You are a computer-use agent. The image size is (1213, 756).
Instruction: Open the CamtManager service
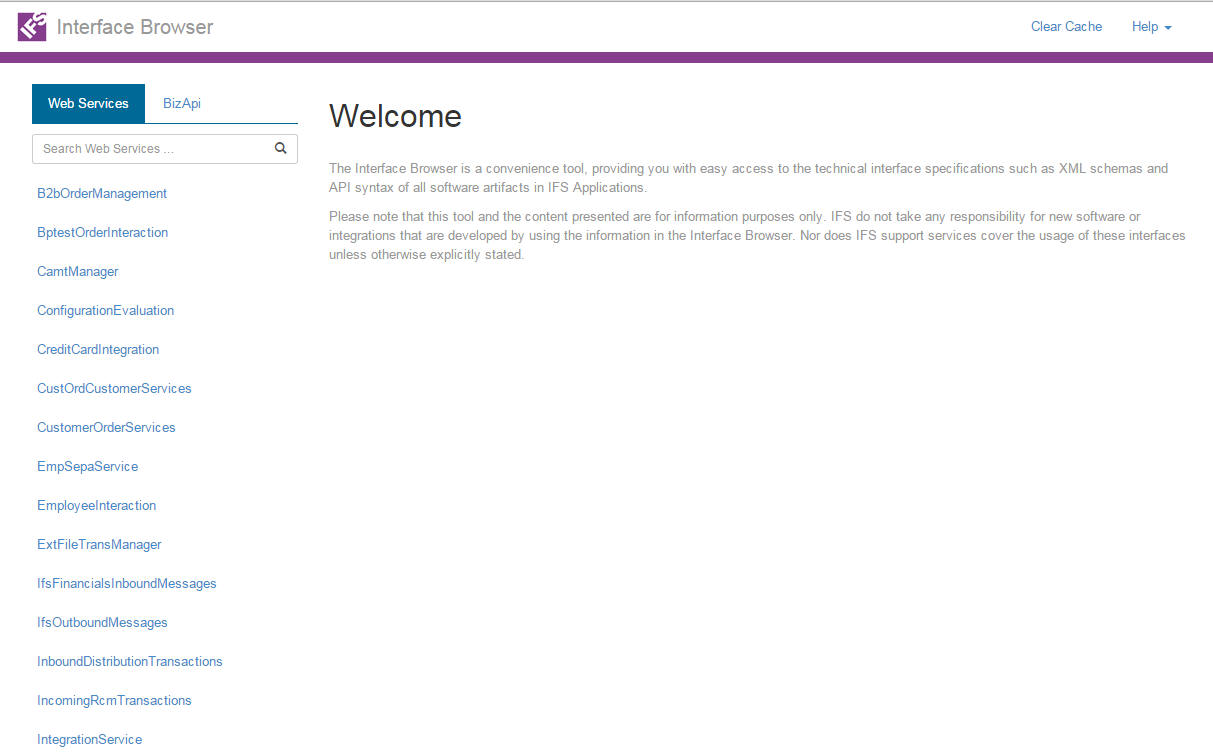77,271
